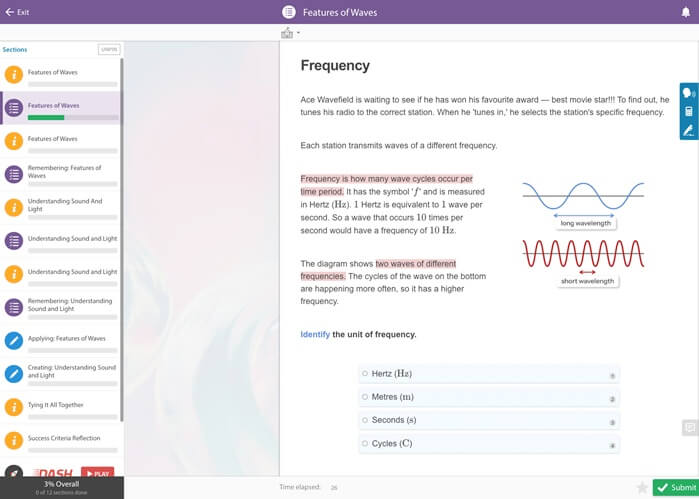Open Understanding Sound And Light info icon
The width and height of the screenshot is (699, 499).
point(14,208)
